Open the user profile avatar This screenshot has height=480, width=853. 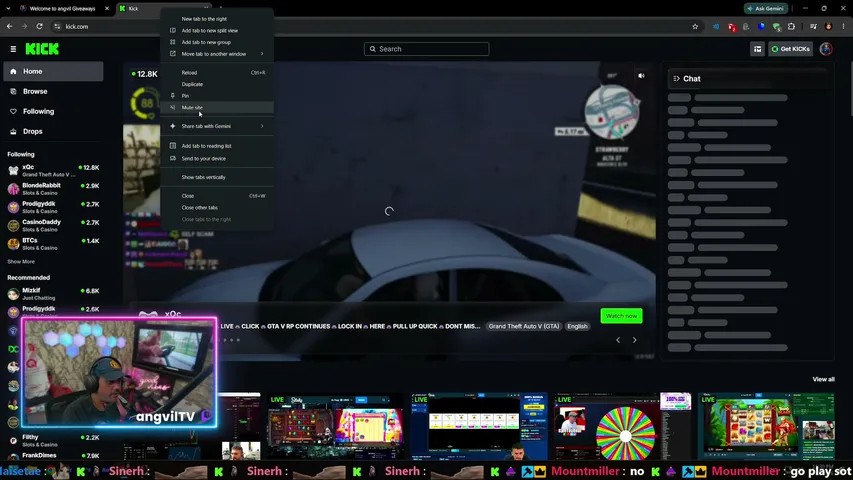point(826,49)
